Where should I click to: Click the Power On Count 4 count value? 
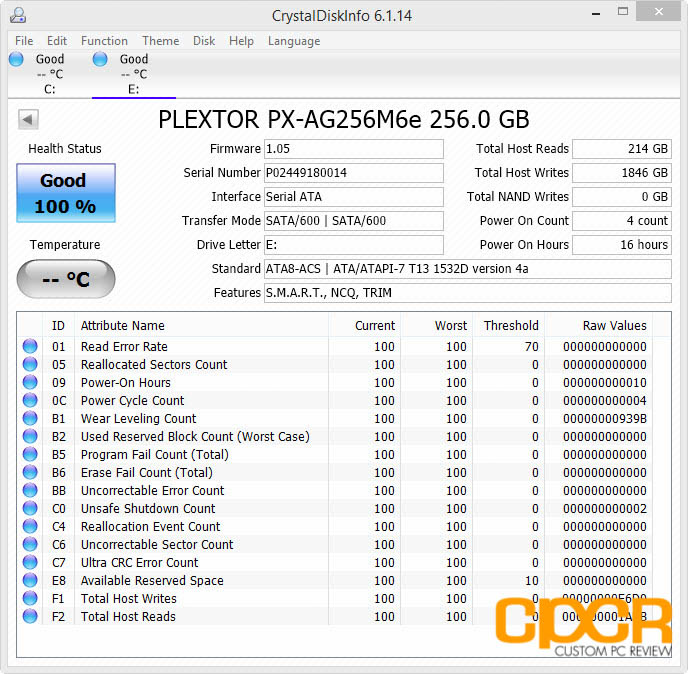(622, 221)
